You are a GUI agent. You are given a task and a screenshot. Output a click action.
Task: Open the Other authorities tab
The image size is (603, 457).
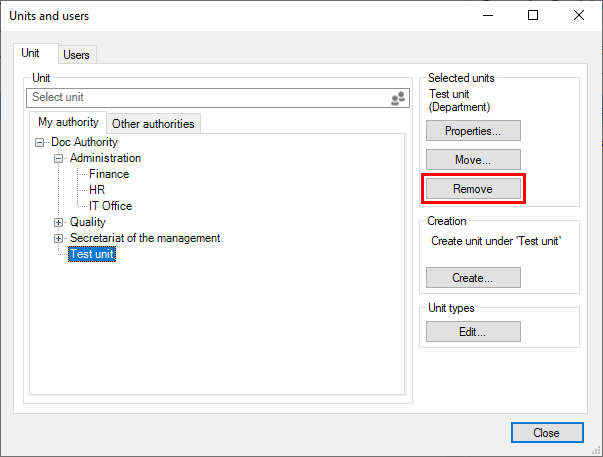154,124
